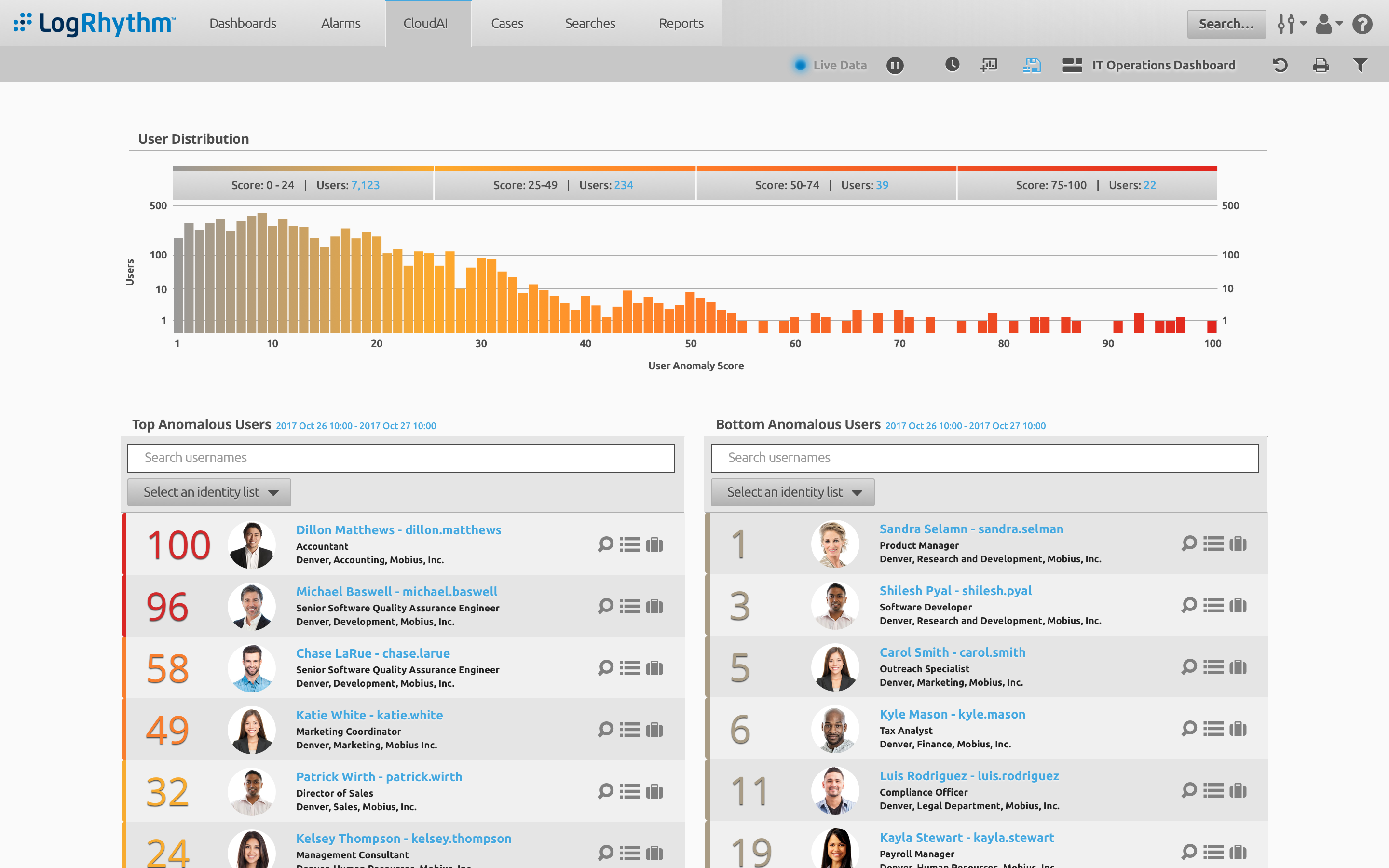The height and width of the screenshot is (868, 1389).
Task: Click list icon for Michael Baswell
Action: [x=630, y=606]
